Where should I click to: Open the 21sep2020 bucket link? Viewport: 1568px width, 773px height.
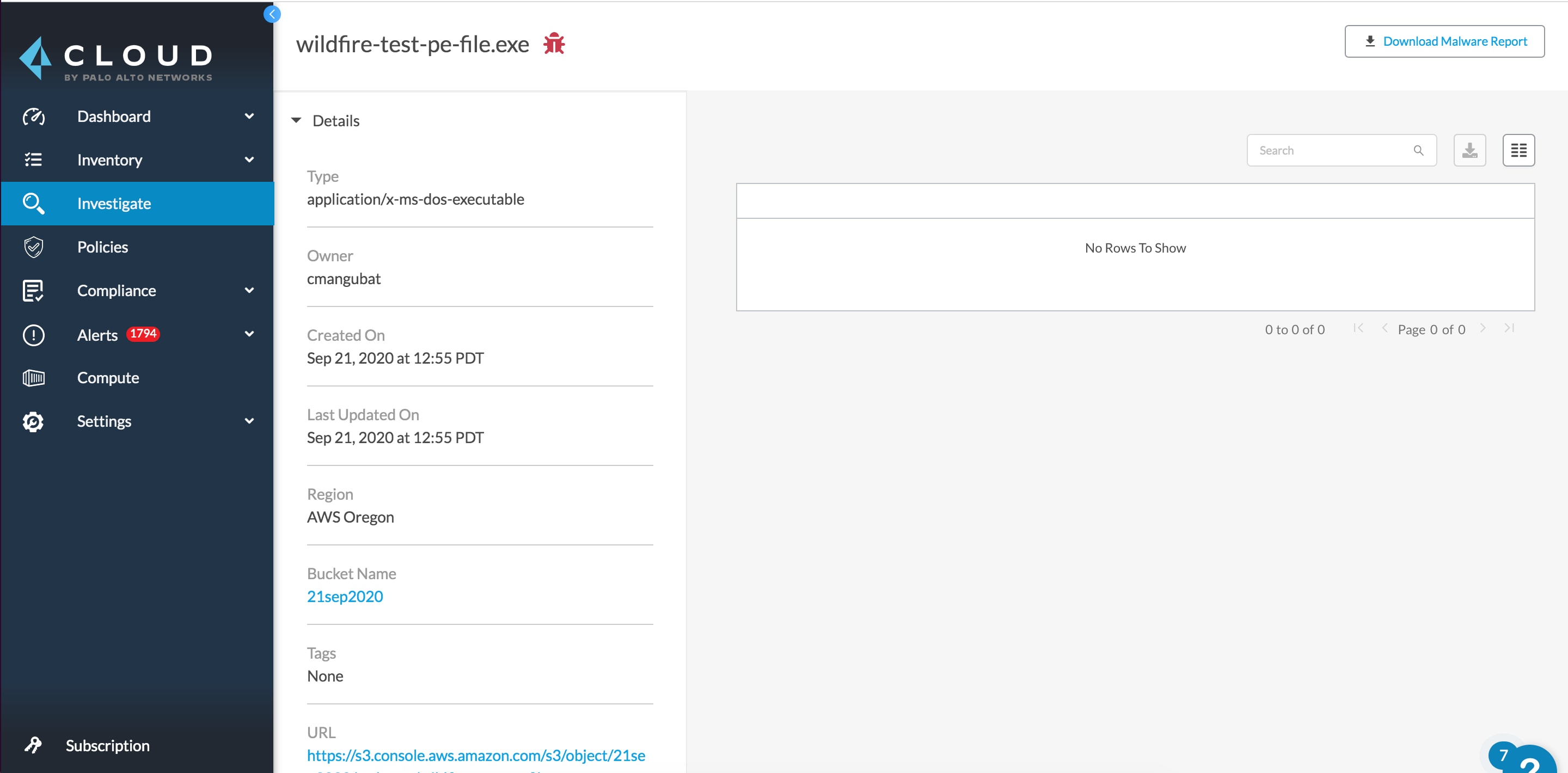click(345, 597)
